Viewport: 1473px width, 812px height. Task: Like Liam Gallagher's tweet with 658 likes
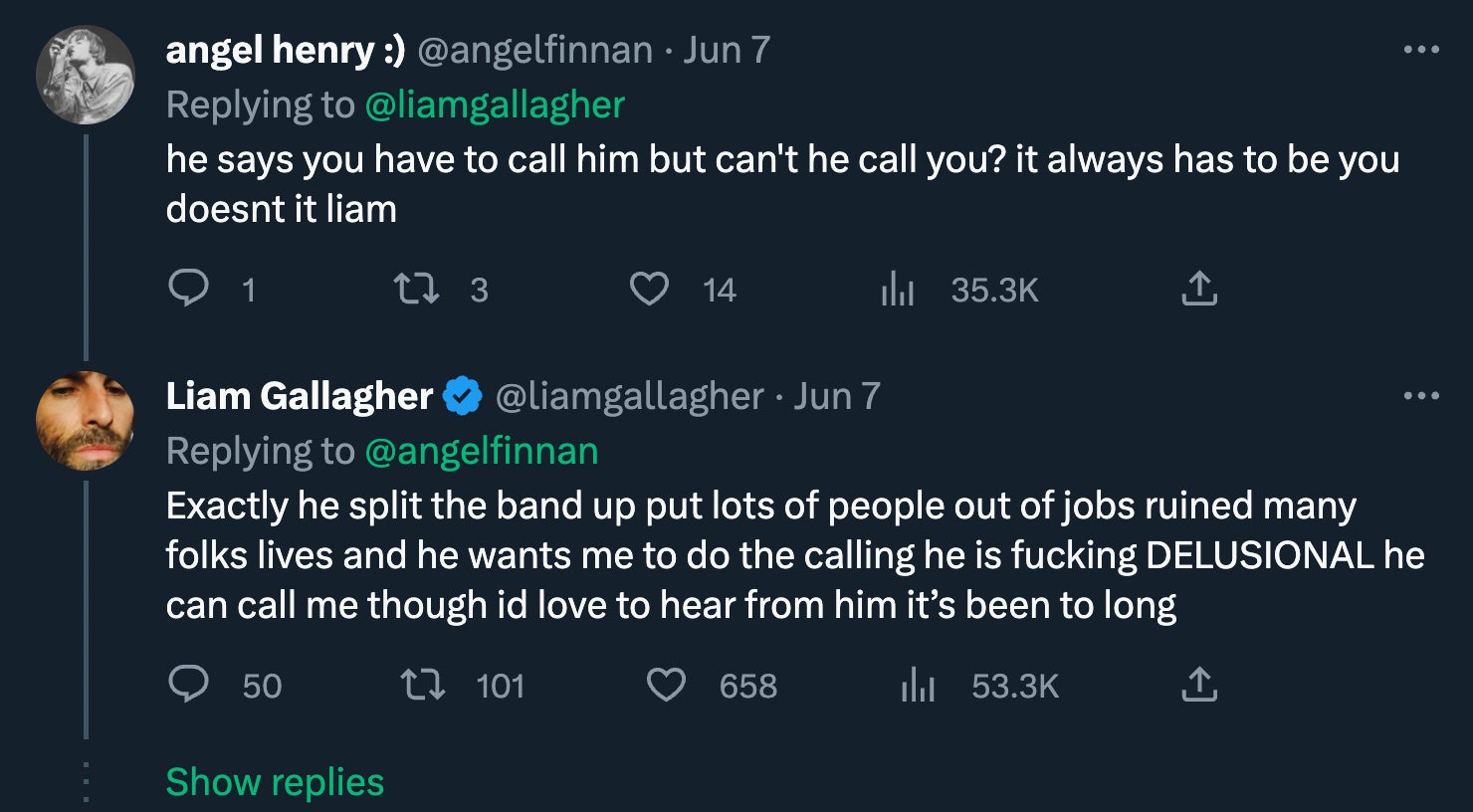666,685
